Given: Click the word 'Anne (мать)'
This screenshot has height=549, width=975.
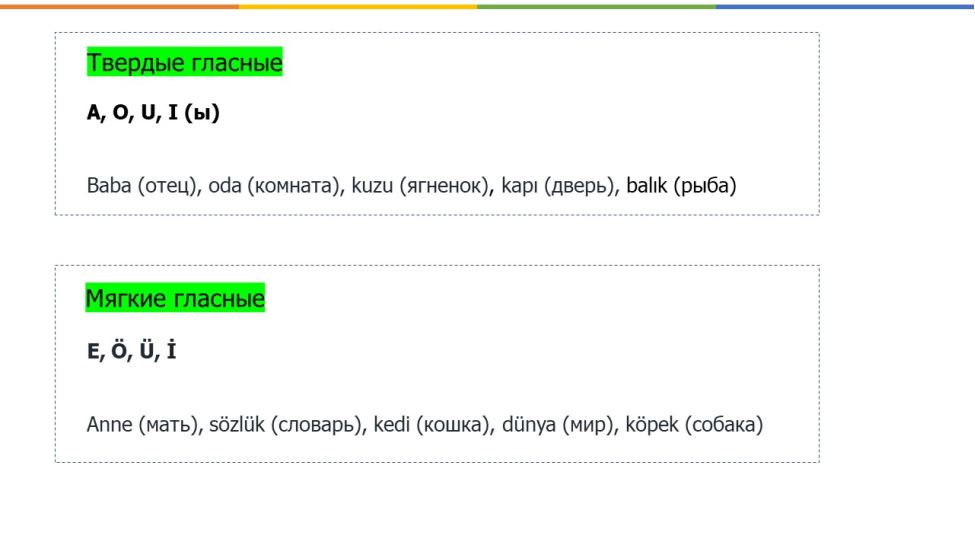Looking at the screenshot, I should point(142,424).
